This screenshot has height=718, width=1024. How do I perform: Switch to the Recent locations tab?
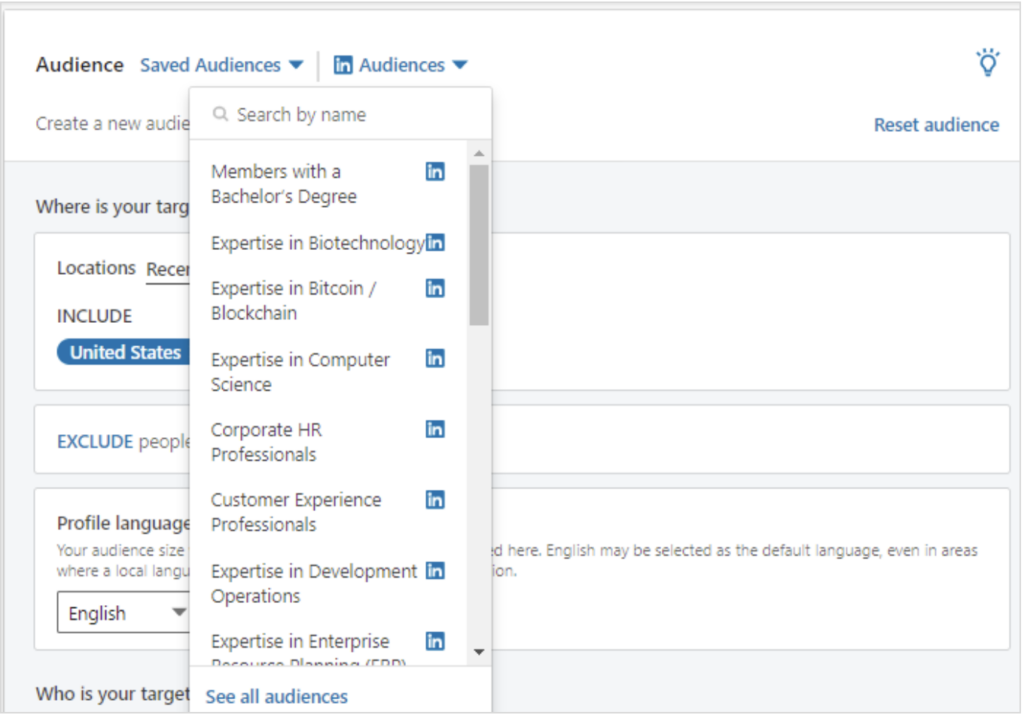click(168, 269)
